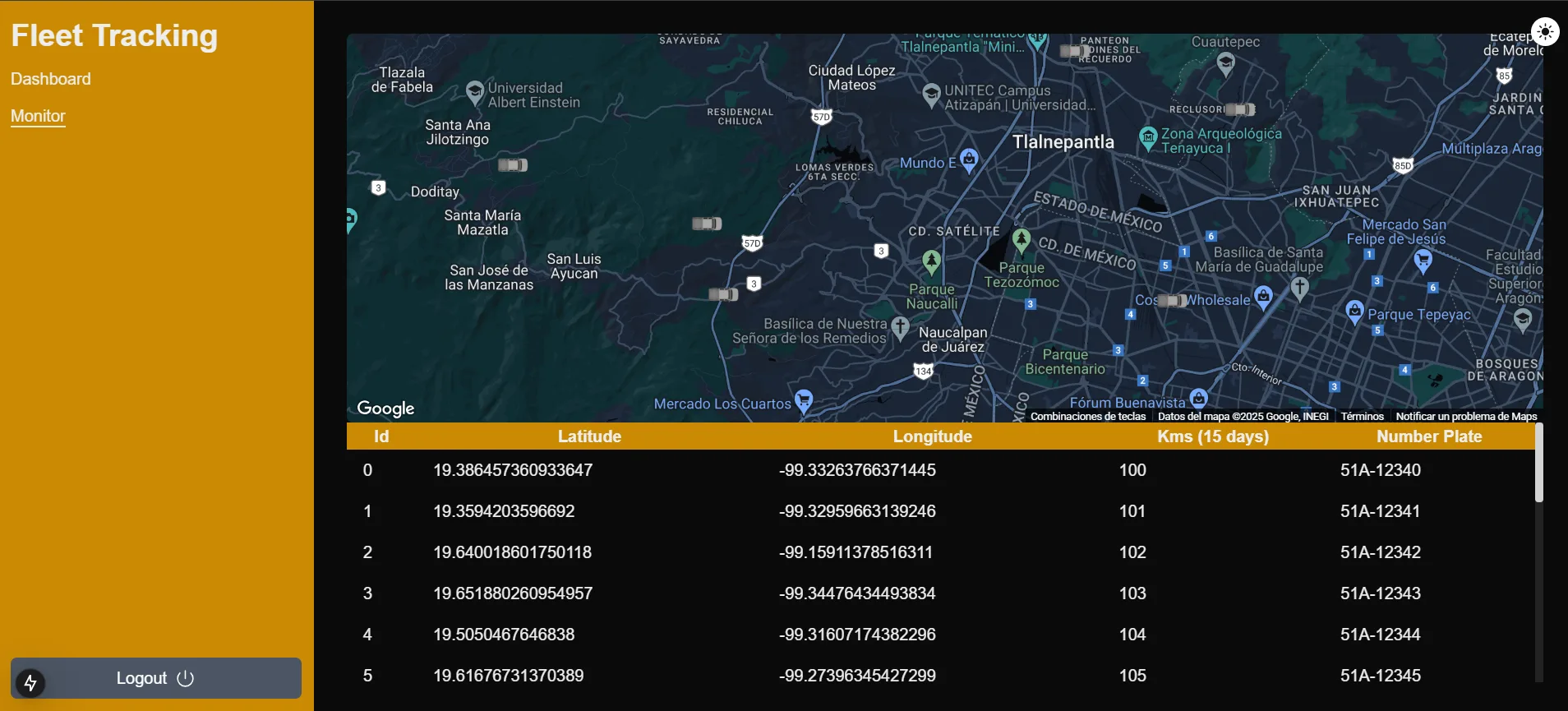Select vehicle marker near Costco Wholesale
Image resolution: width=1568 pixels, height=711 pixels.
(1173, 301)
